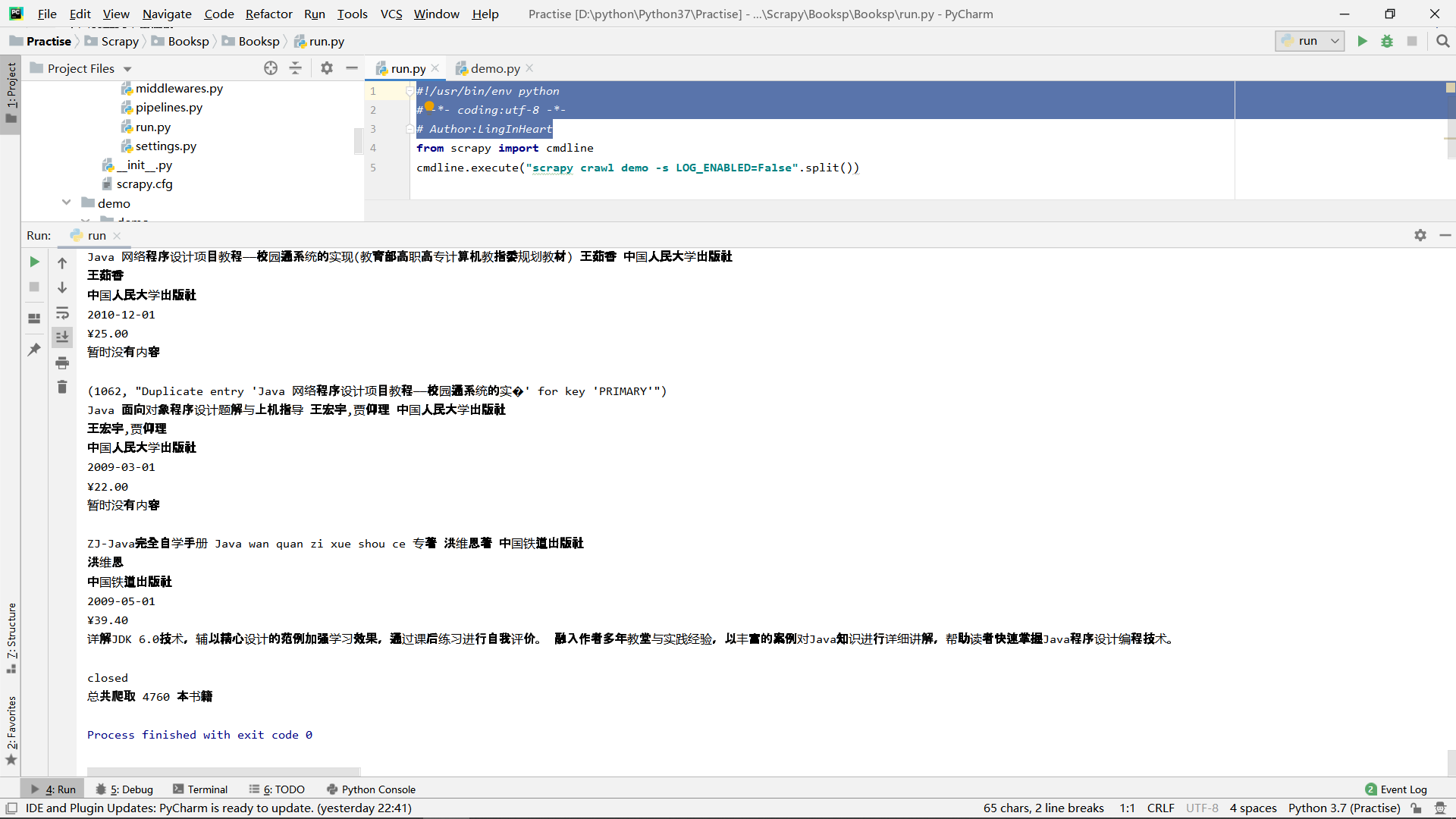Toggle scroll to end of output
The width and height of the screenshot is (1456, 819).
point(62,337)
